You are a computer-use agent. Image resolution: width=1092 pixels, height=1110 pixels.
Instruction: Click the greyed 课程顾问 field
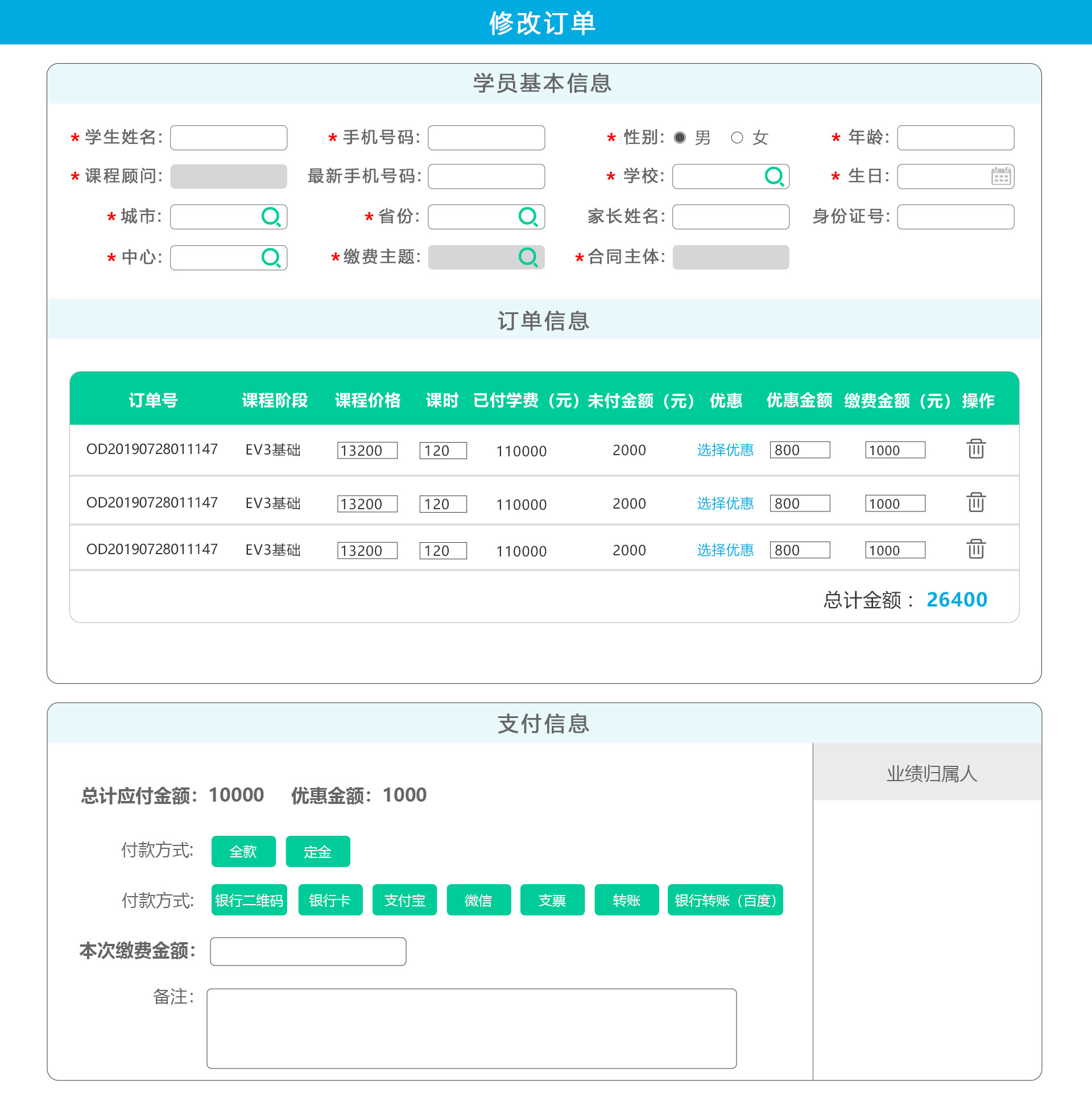(x=229, y=177)
